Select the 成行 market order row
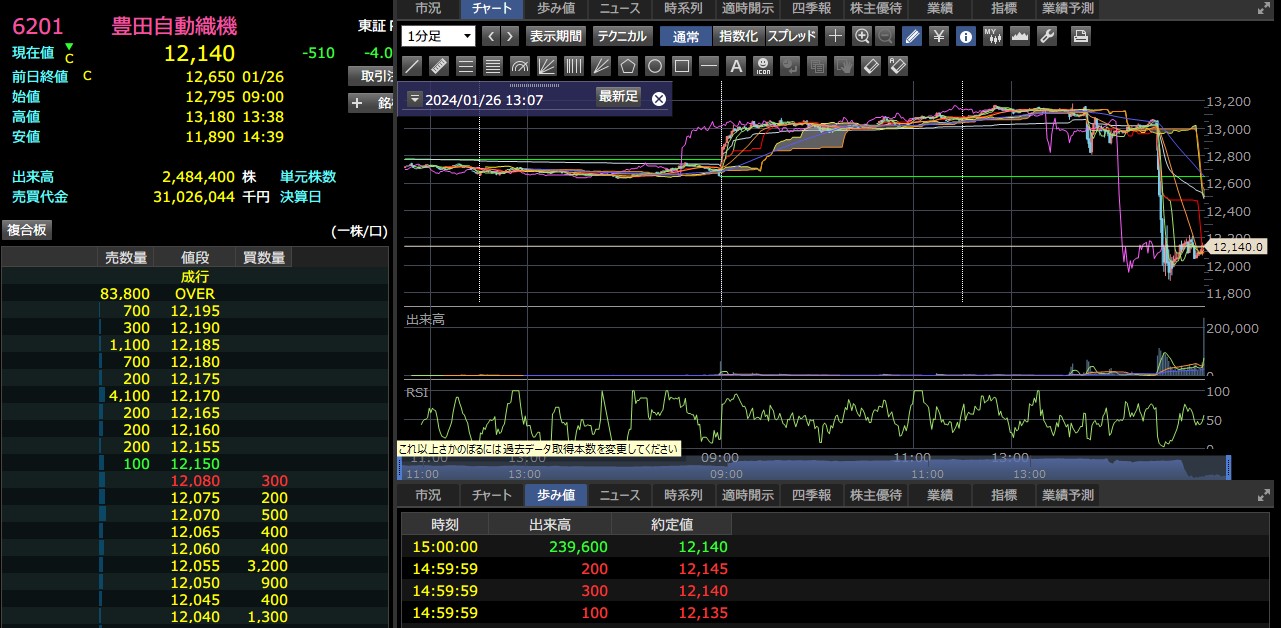This screenshot has height=628, width=1281. (195, 277)
